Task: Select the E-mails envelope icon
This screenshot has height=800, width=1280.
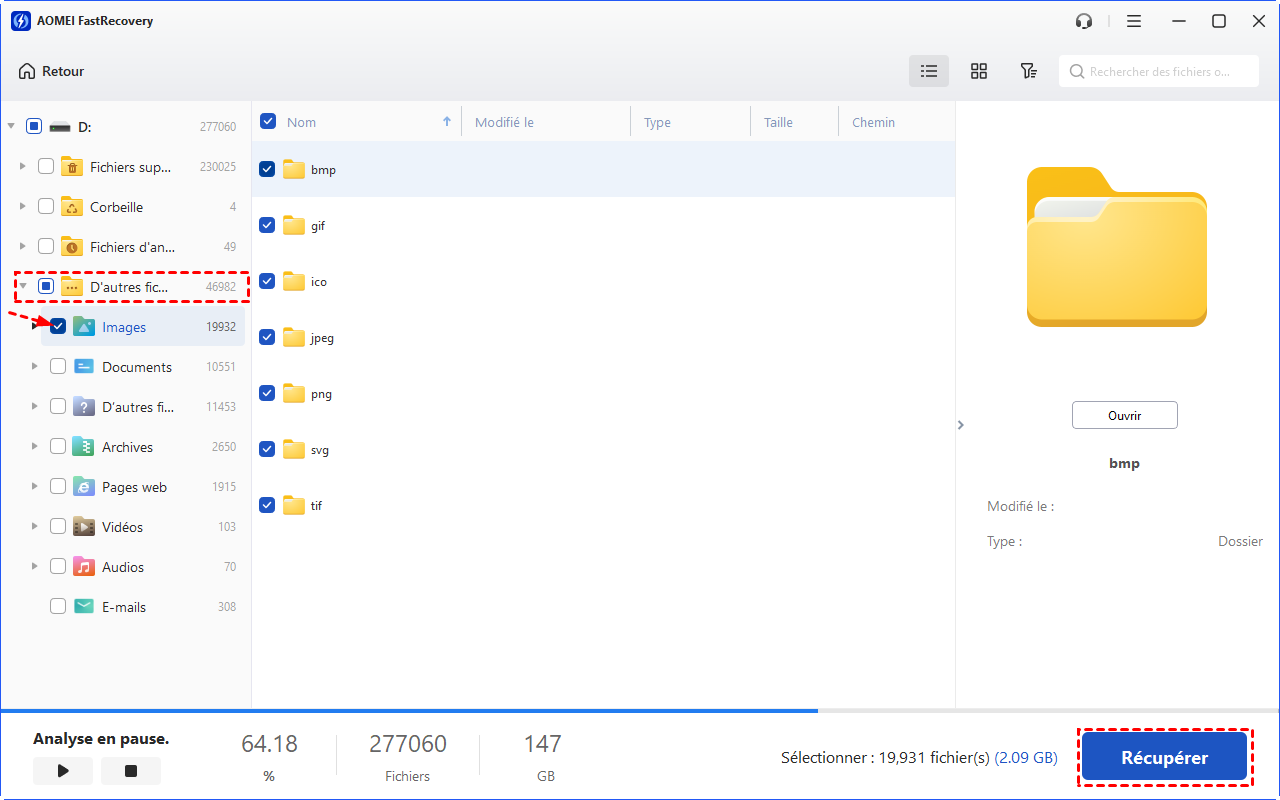Action: pos(84,607)
